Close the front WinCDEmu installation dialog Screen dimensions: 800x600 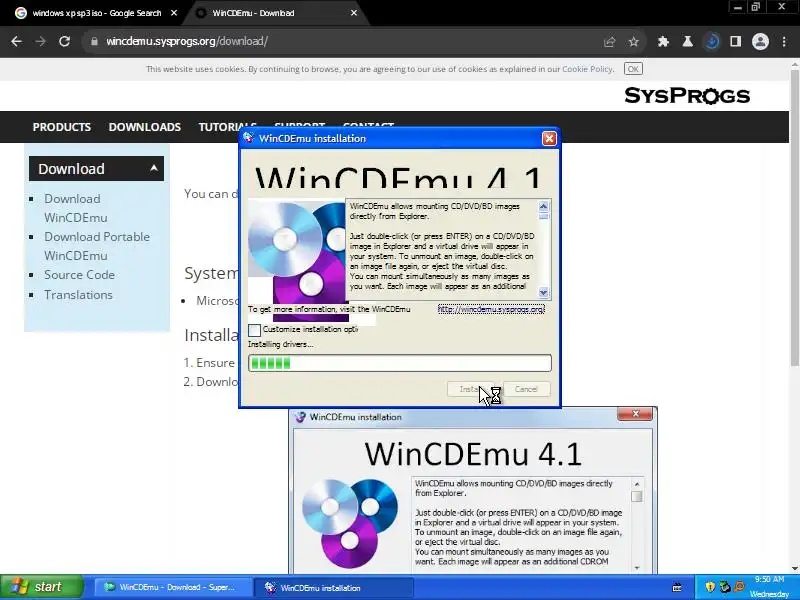(x=549, y=138)
